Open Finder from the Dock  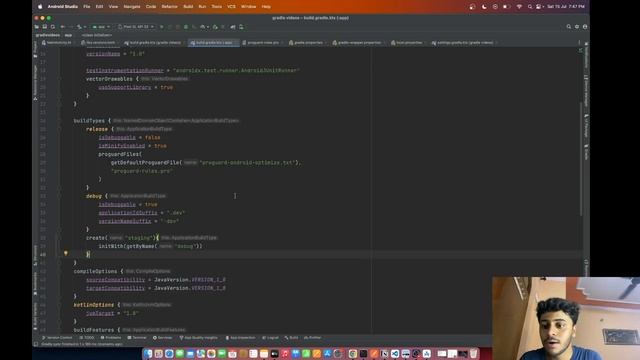point(148,353)
